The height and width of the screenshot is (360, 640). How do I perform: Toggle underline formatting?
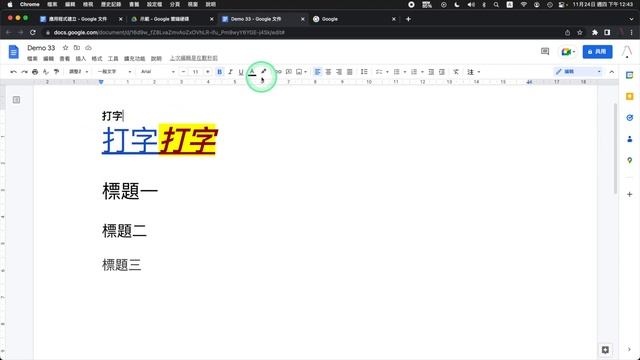click(241, 72)
